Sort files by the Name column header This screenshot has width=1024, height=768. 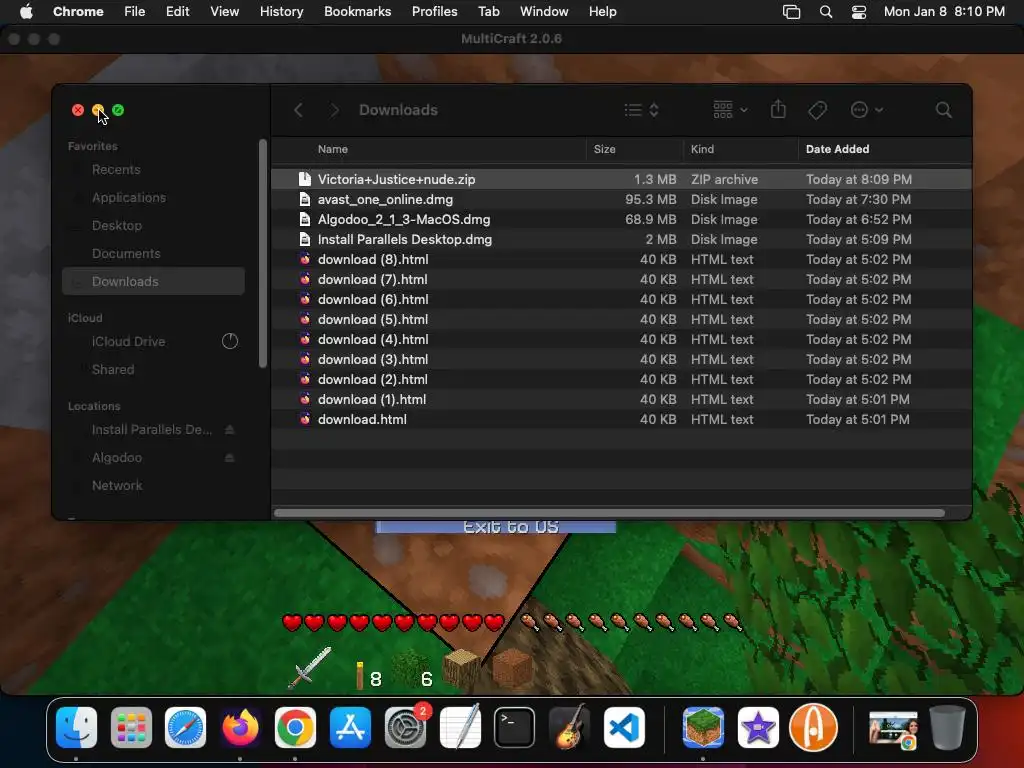tap(332, 149)
